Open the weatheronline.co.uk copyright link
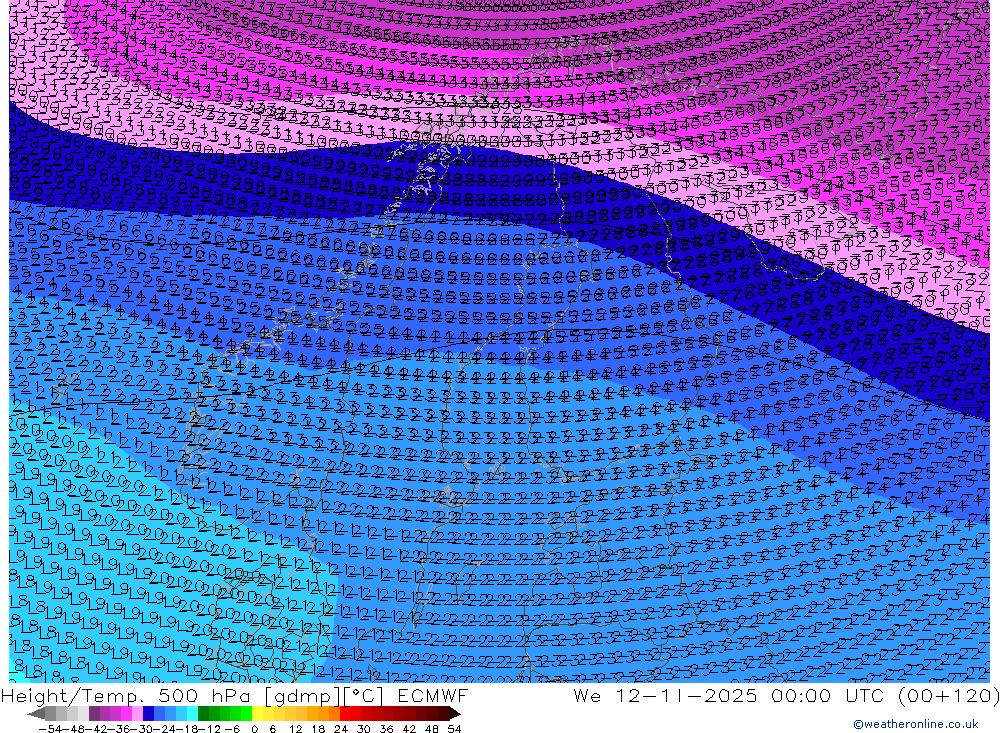Viewport: 1000px width, 733px height. coord(916,723)
